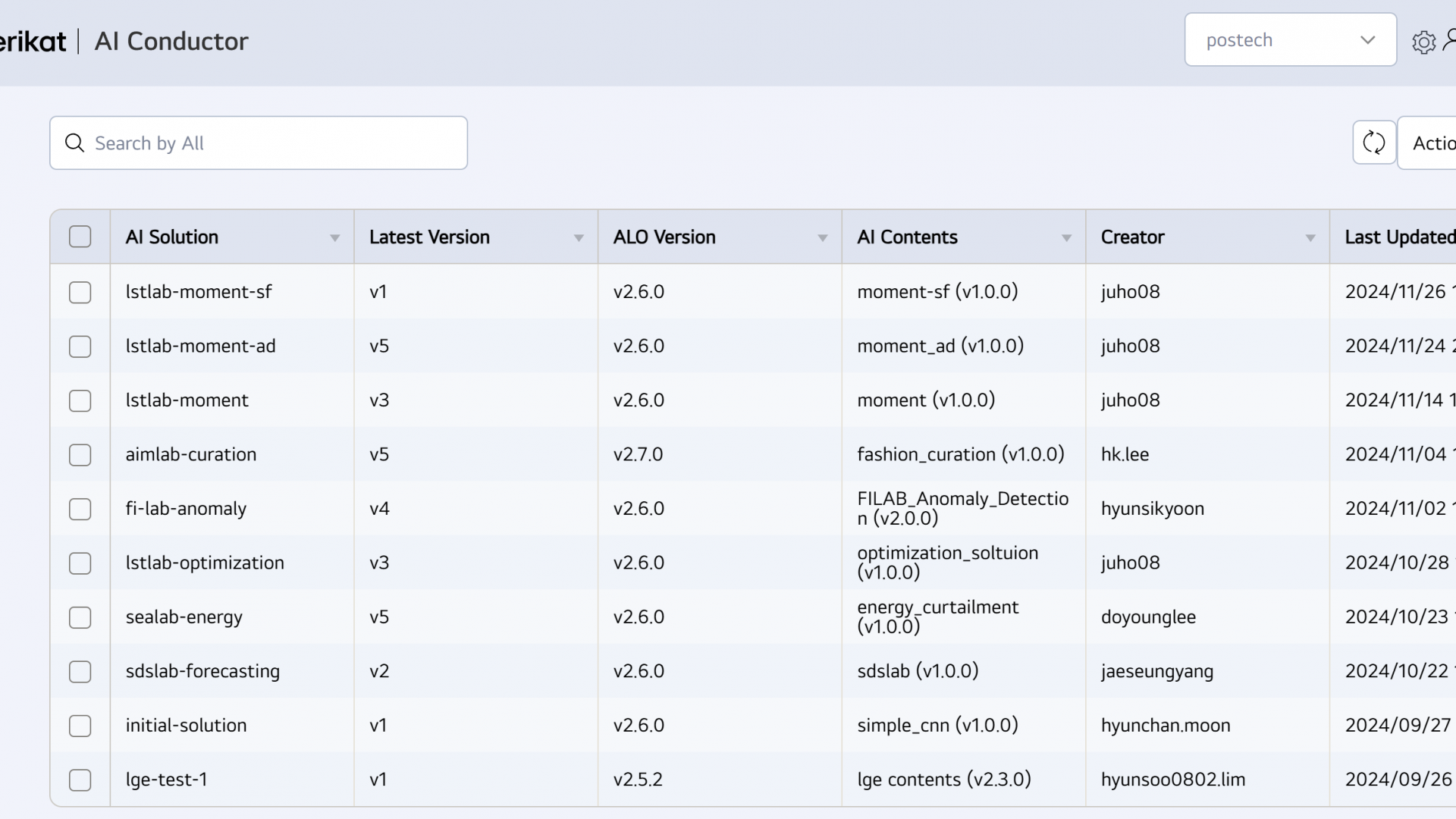
Task: Select the lstlab-optimization solution name
Action: (205, 563)
